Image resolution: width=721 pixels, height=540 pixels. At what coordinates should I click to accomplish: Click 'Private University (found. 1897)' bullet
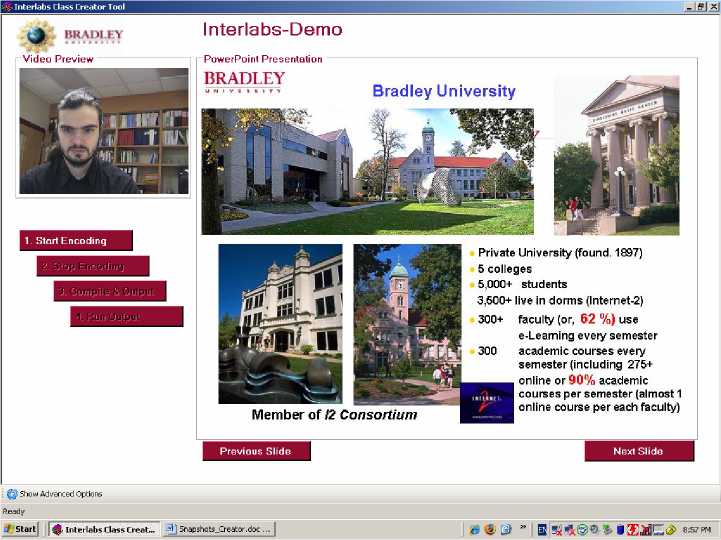(x=560, y=253)
